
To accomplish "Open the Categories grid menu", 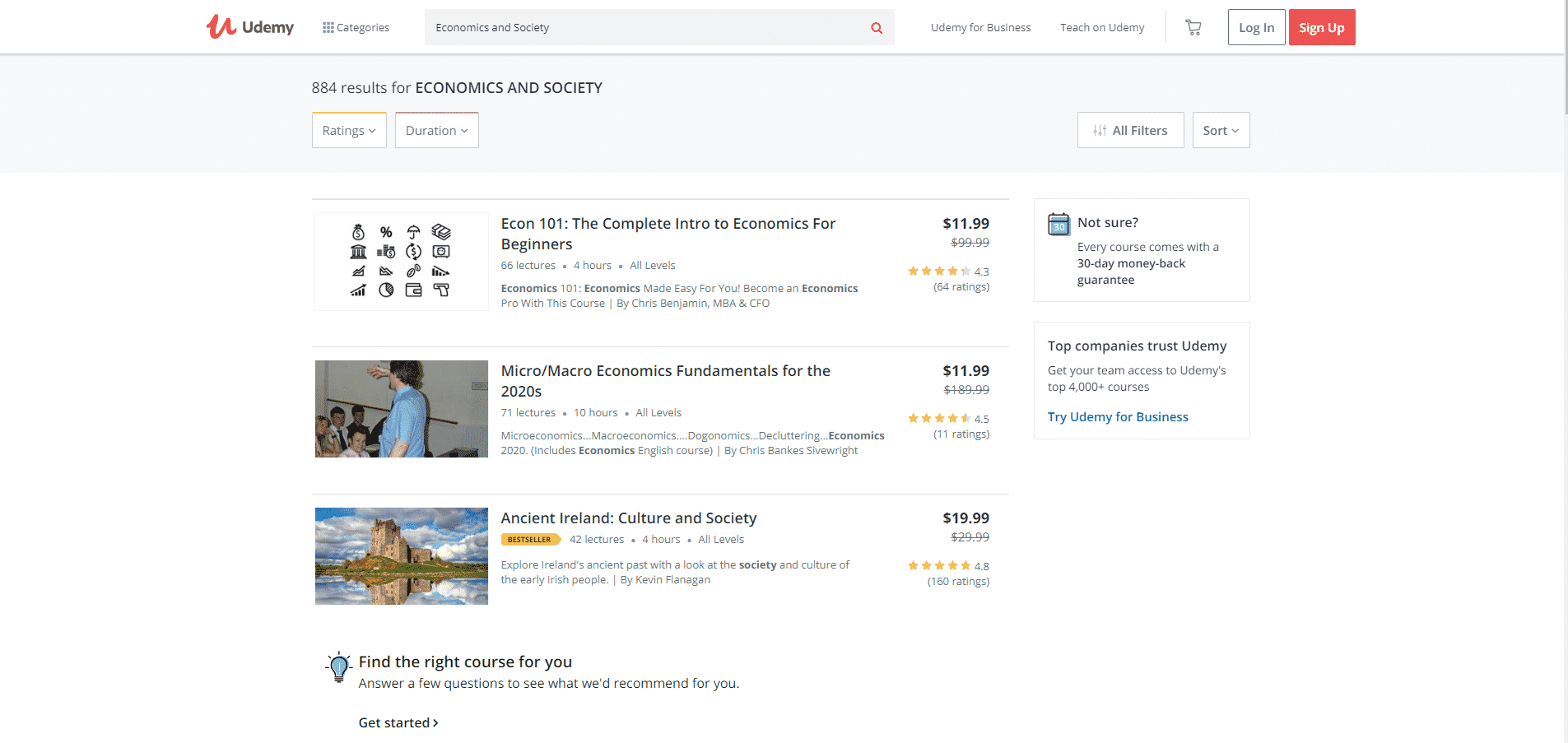I will [356, 27].
